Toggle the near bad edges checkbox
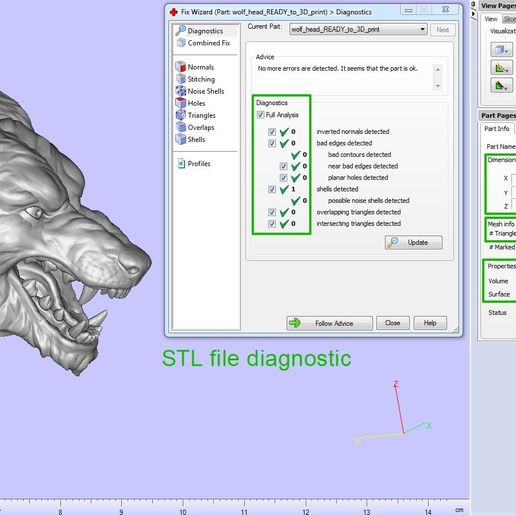Viewport: 516px width, 516px height. coord(283,166)
